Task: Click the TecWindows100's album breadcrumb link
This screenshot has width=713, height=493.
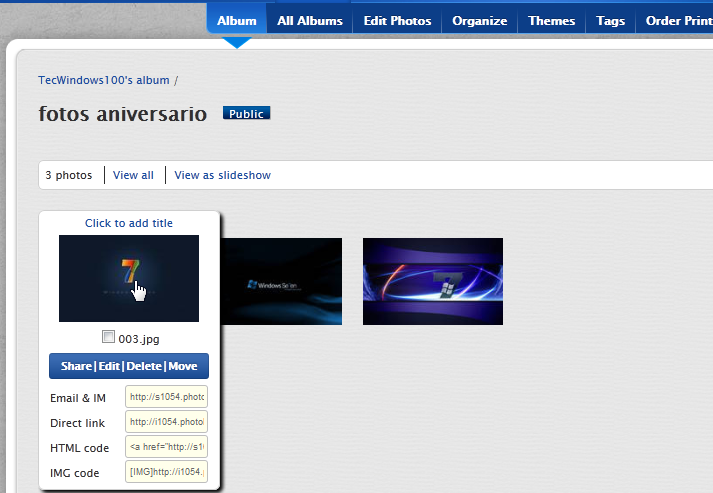Action: (x=104, y=80)
